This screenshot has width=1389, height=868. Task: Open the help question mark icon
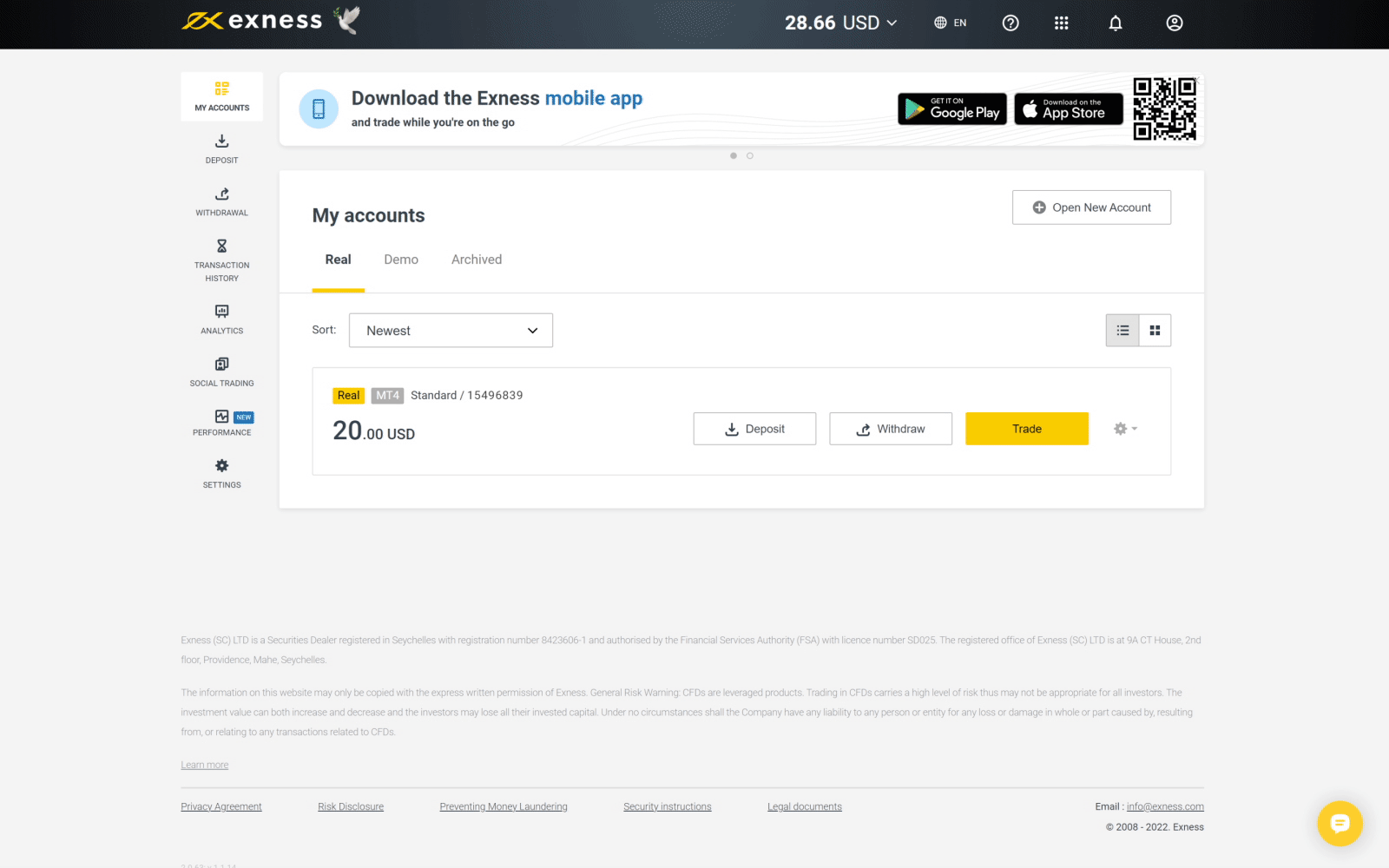coord(1010,23)
